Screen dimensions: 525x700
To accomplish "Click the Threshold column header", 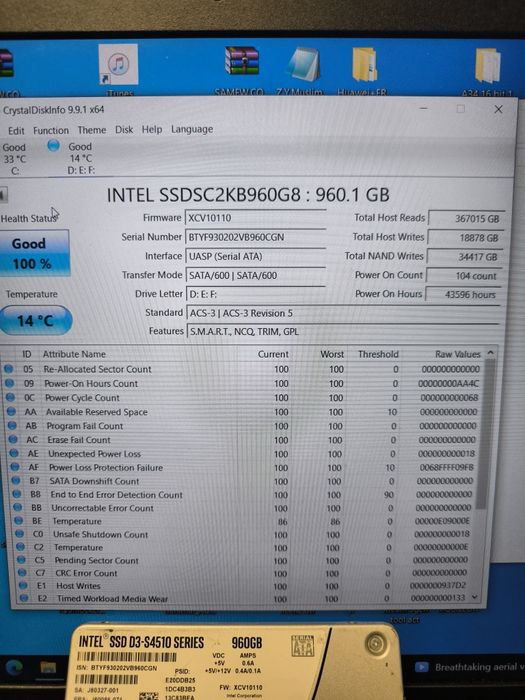I will point(378,354).
